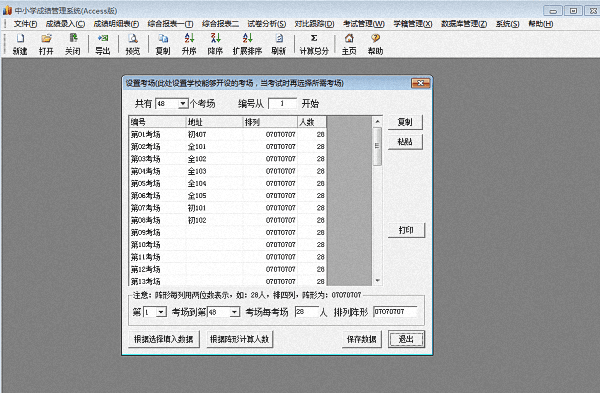Open the 综合报表一(T) menu

pyautogui.click(x=171, y=24)
